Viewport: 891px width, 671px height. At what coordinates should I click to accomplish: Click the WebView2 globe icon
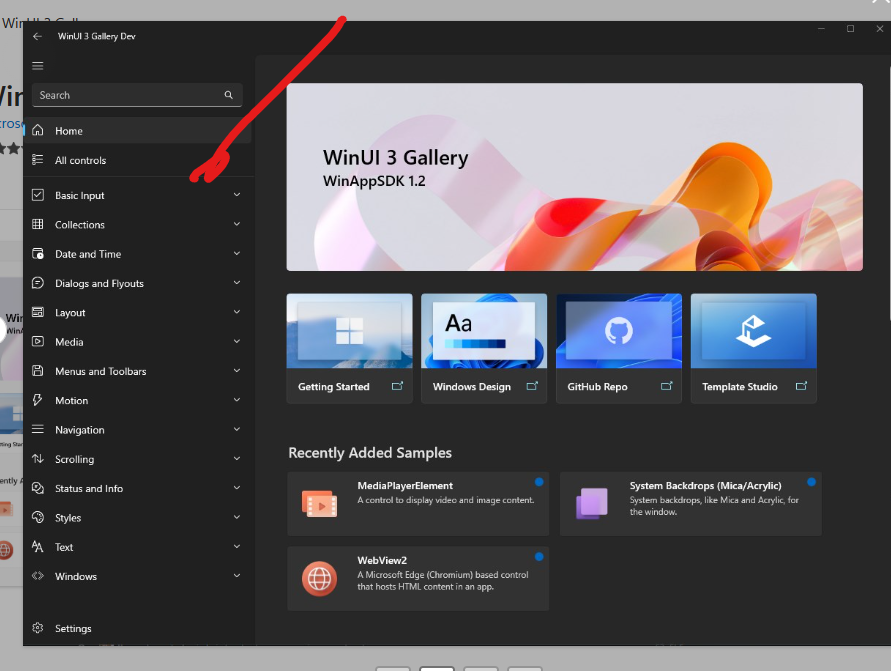click(319, 578)
